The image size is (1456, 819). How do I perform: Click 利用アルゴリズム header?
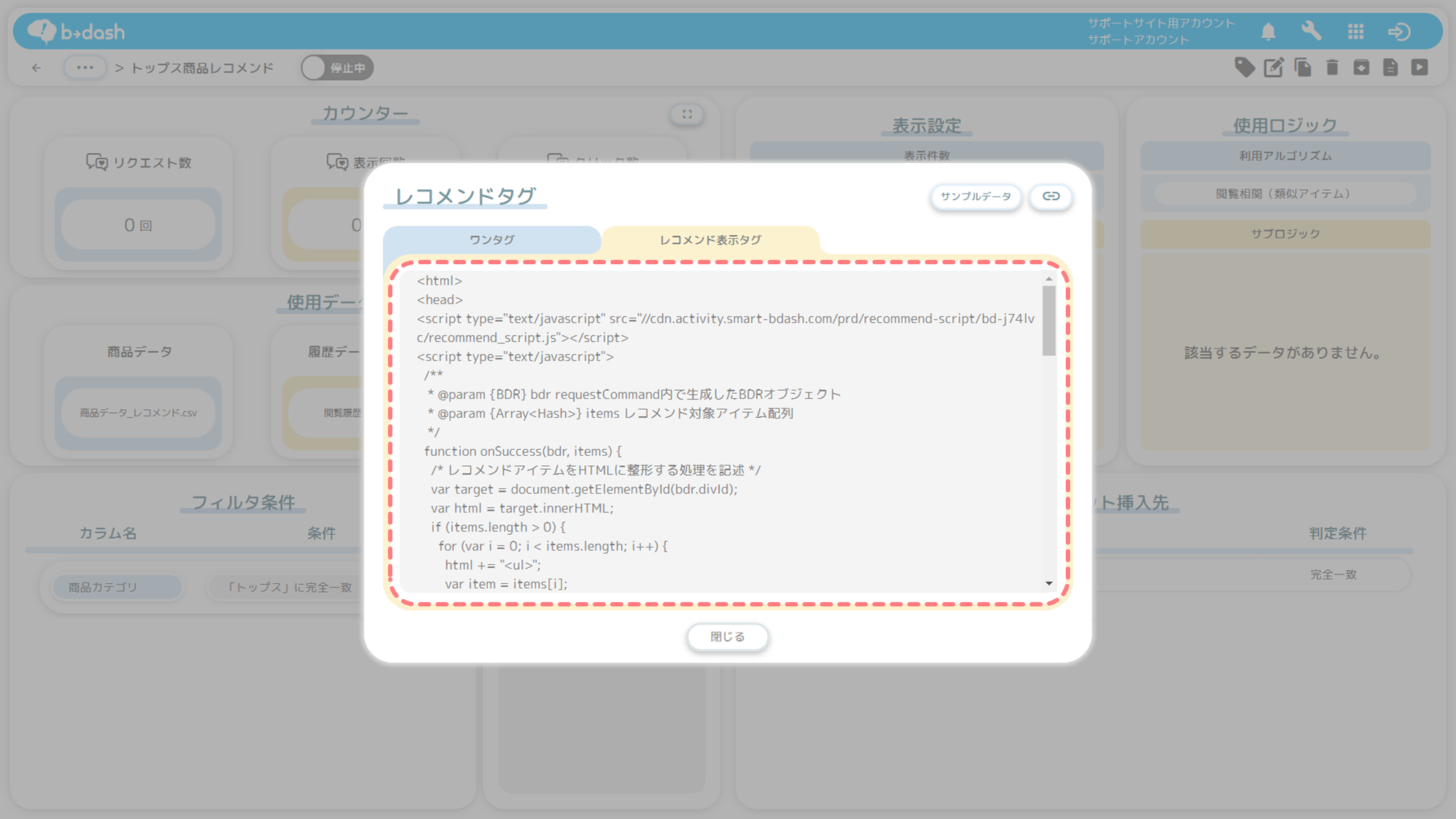pyautogui.click(x=1286, y=156)
